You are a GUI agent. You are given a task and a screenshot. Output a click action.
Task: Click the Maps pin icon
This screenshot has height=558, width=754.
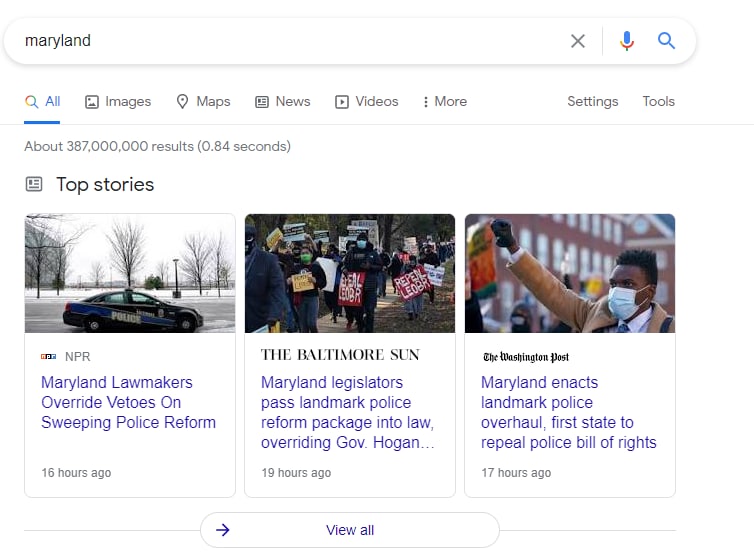[x=182, y=101]
